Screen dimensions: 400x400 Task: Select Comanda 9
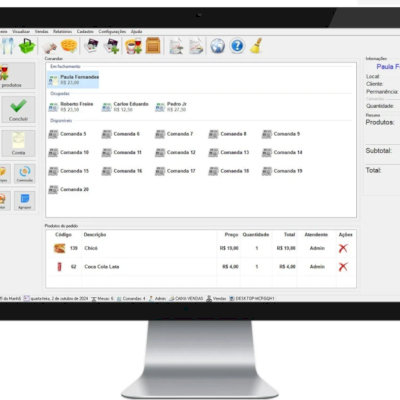pyautogui.click(x=281, y=134)
